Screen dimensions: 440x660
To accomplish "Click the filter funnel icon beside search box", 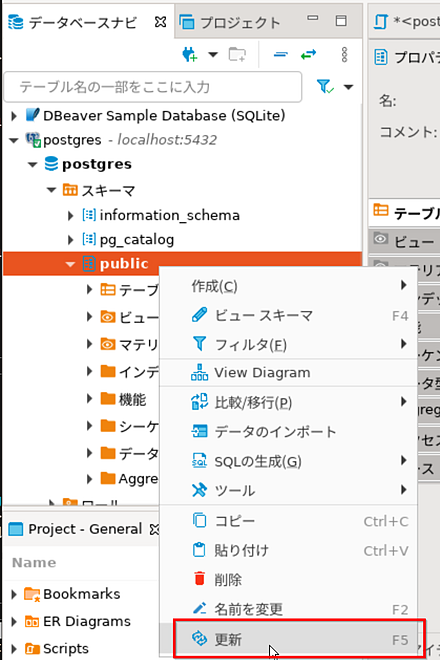I will (x=325, y=87).
